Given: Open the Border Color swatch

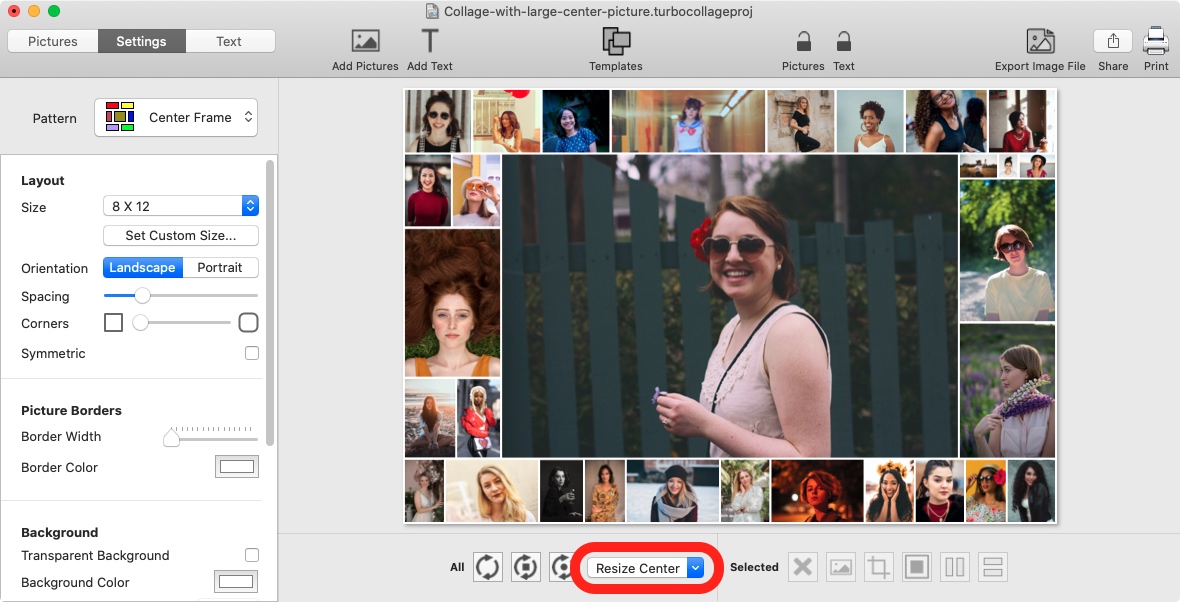Looking at the screenshot, I should coord(237,467).
